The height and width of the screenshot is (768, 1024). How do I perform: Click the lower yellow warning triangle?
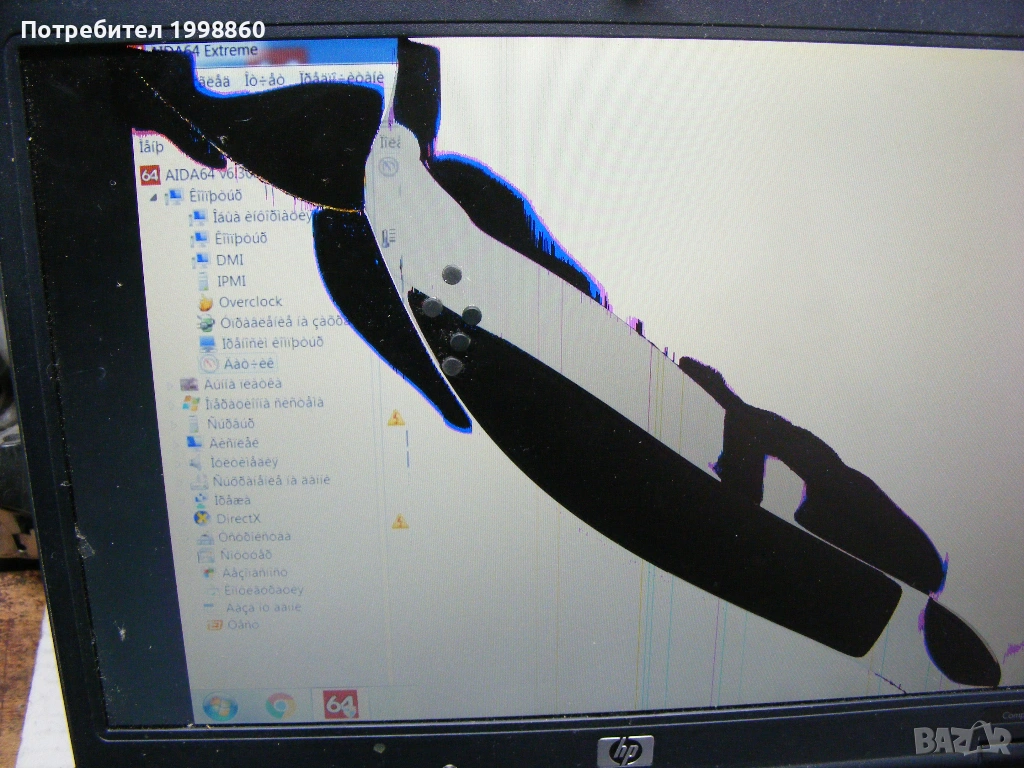[400, 521]
